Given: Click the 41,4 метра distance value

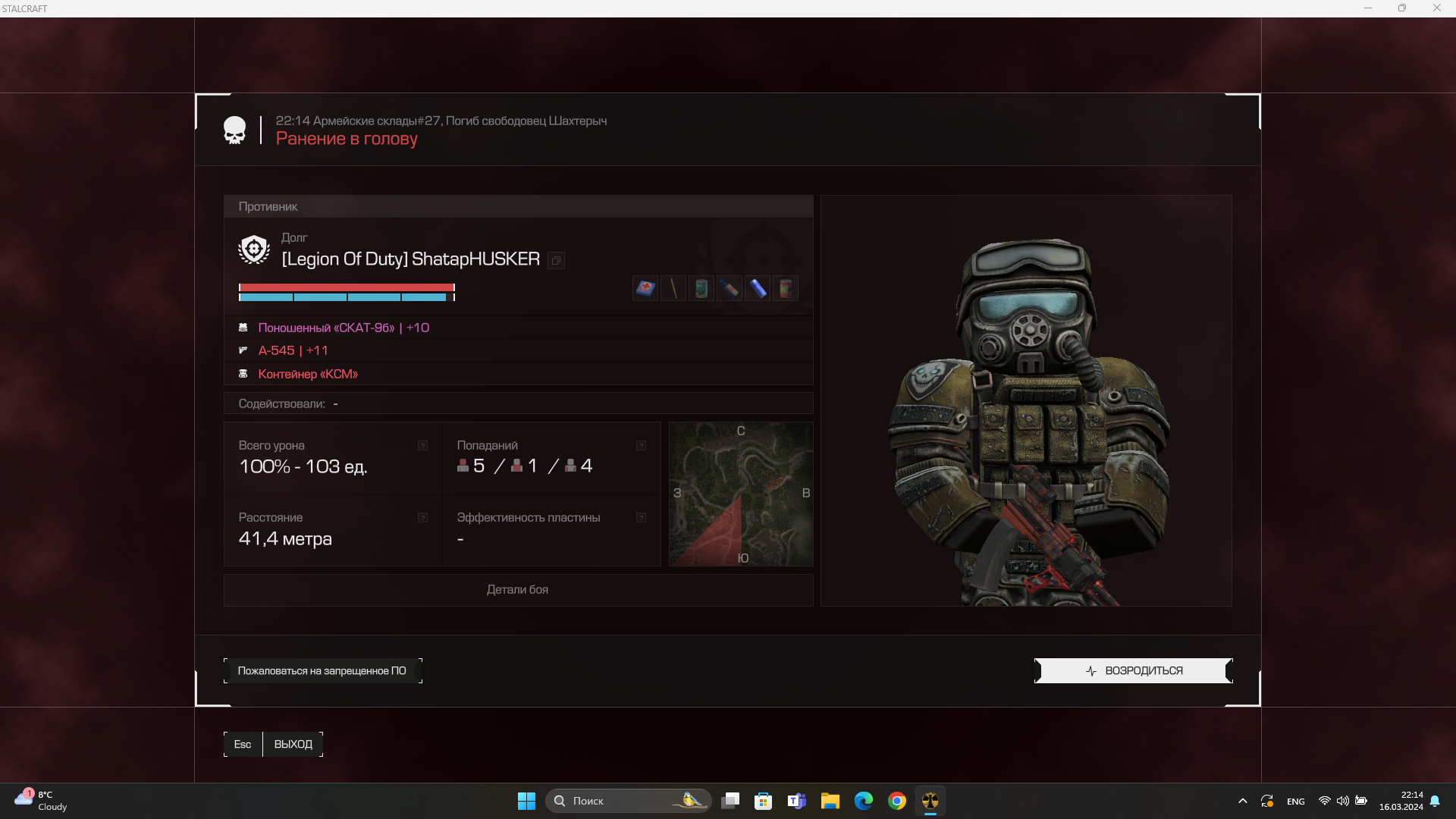Looking at the screenshot, I should (x=285, y=539).
